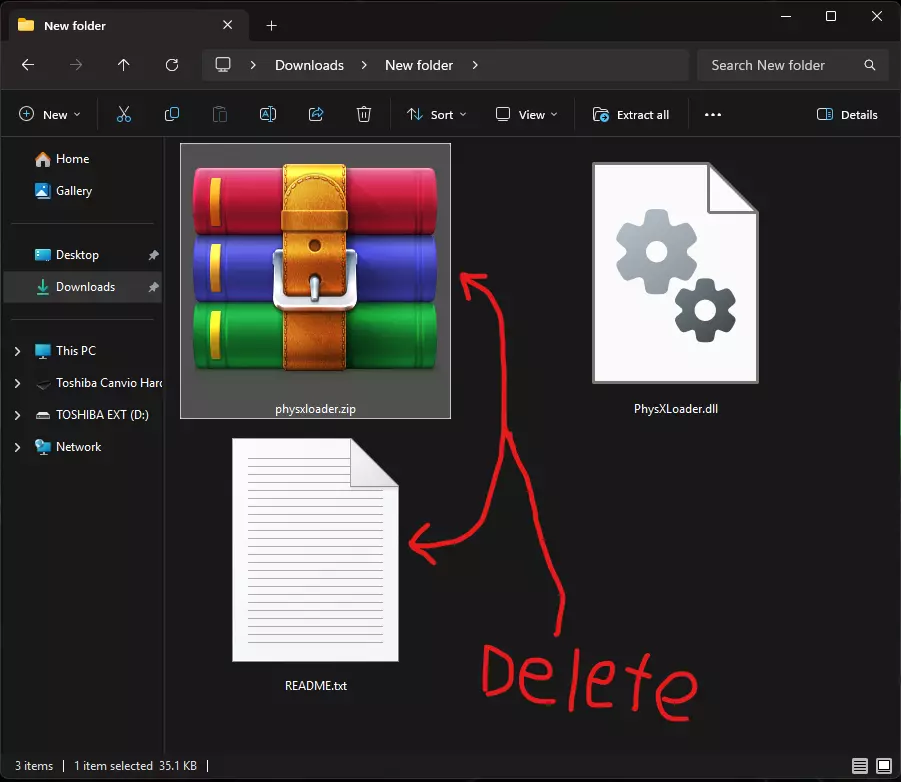Toggle the Details pane button

847,115
